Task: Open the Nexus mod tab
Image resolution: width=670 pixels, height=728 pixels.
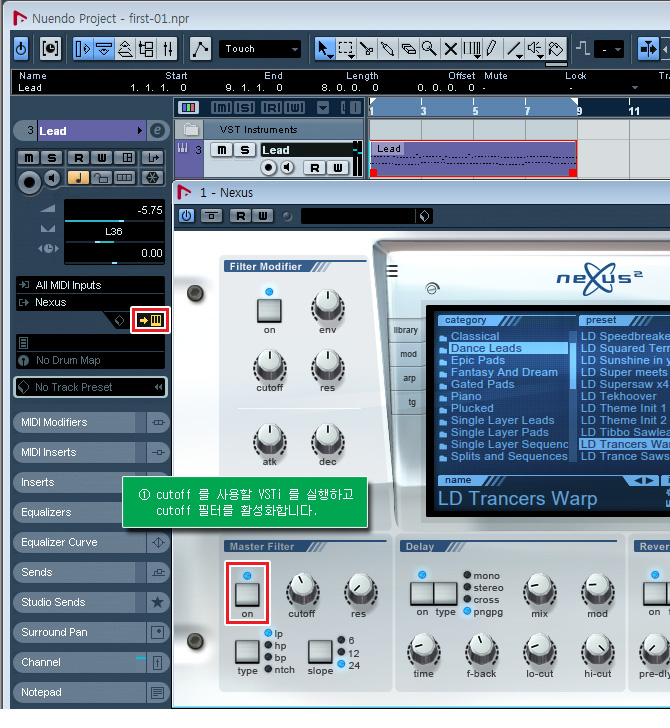Action: tap(408, 354)
